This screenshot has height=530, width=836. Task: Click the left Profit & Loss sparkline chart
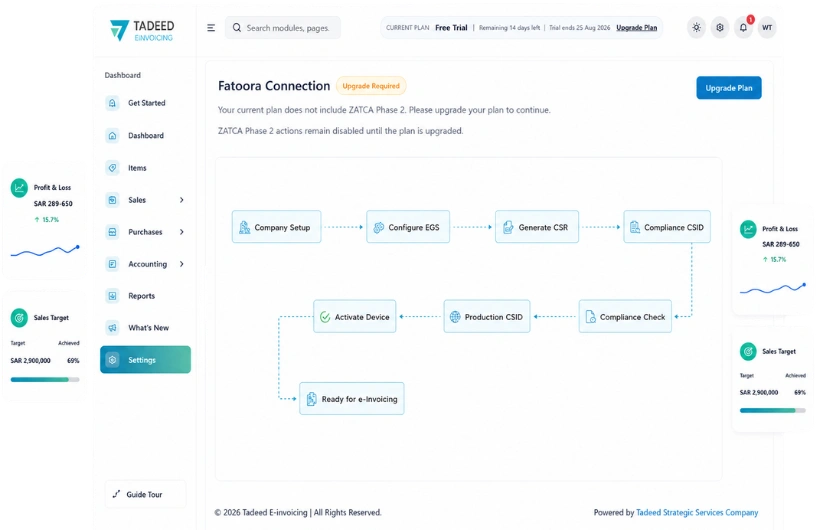pos(45,251)
